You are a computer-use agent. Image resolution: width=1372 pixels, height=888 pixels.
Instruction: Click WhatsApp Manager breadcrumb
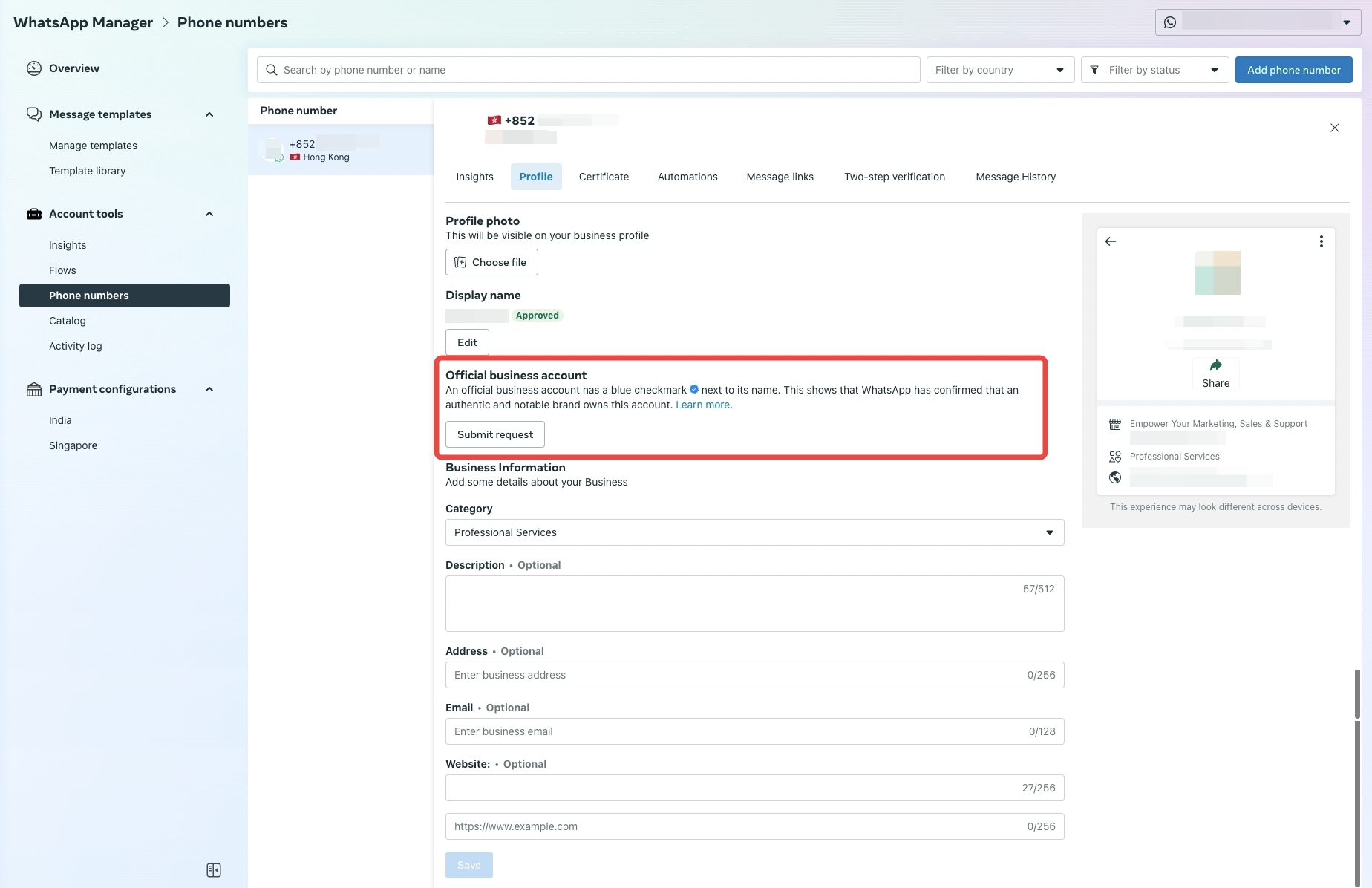pos(83,22)
